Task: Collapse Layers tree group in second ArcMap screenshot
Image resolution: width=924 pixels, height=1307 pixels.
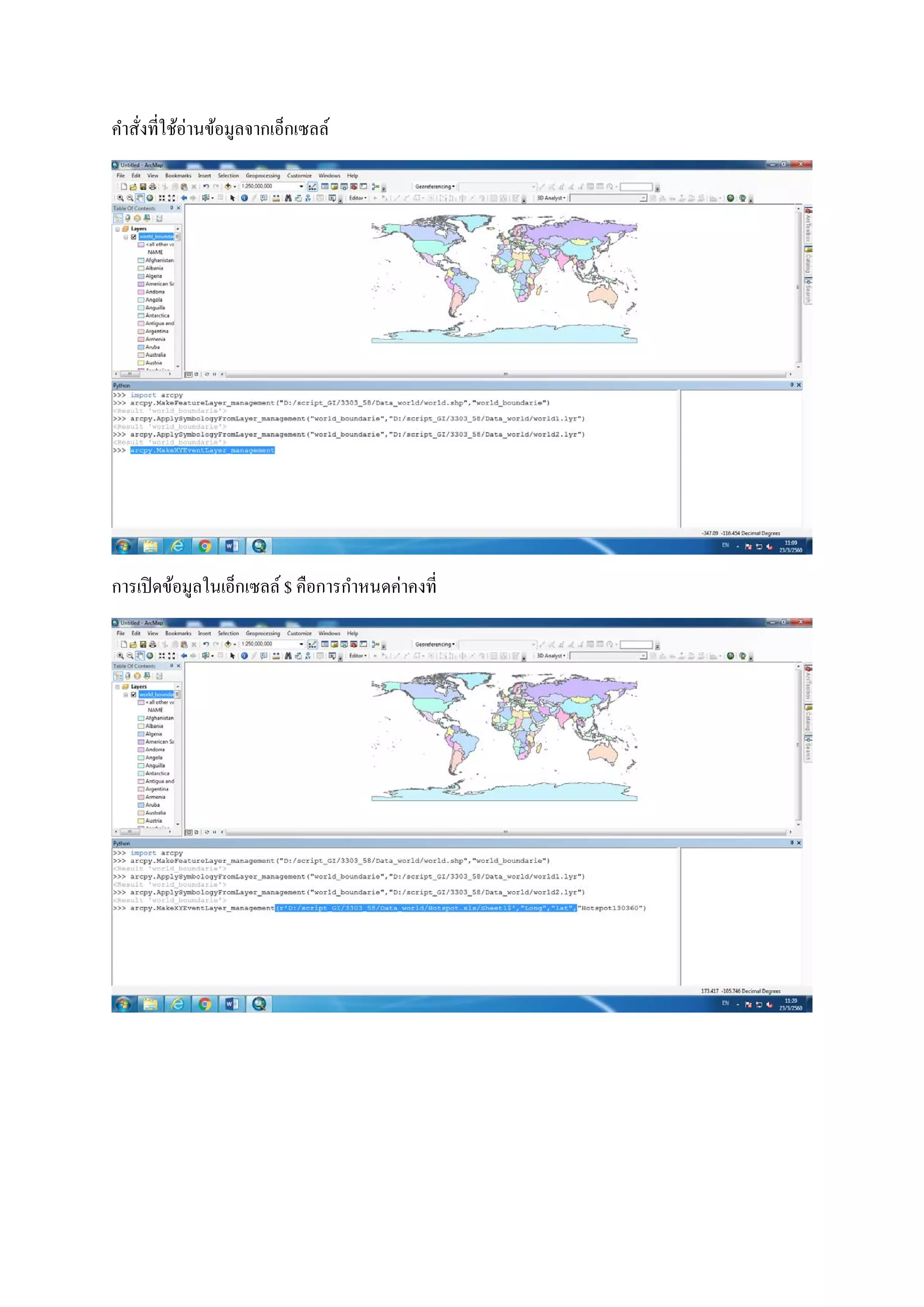Action: tap(118, 687)
